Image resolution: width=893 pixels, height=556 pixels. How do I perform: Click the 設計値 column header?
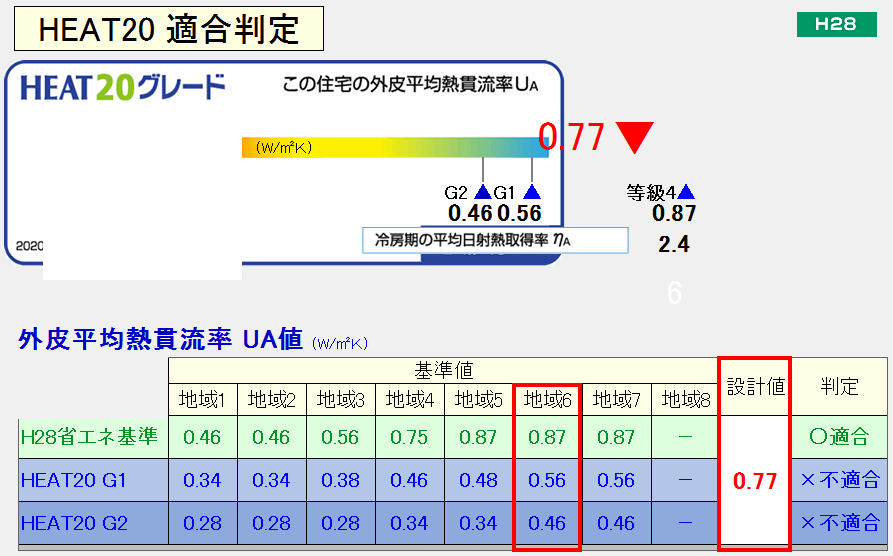tap(755, 387)
